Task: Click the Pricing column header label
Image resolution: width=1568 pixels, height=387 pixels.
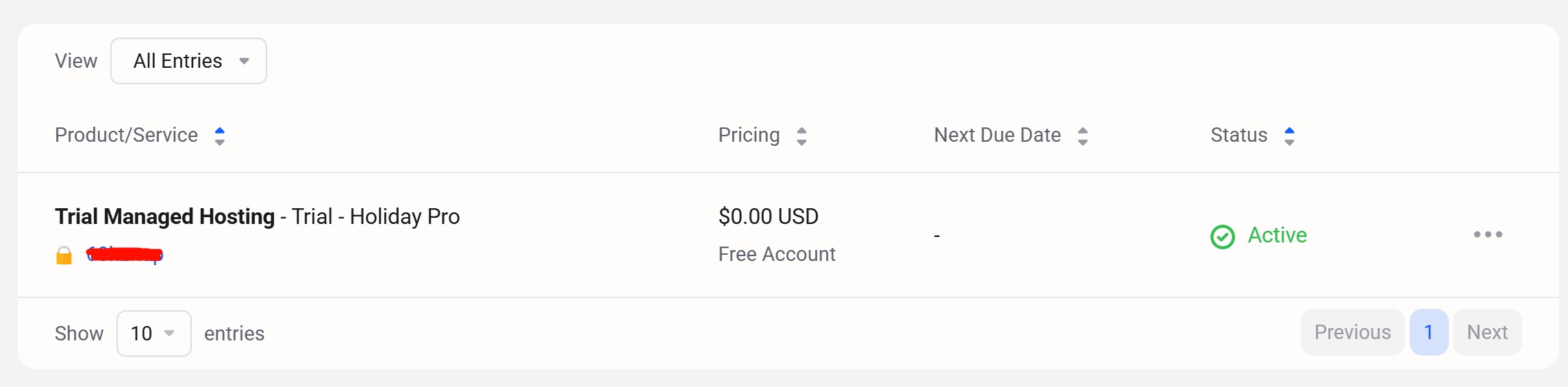Action: [749, 135]
